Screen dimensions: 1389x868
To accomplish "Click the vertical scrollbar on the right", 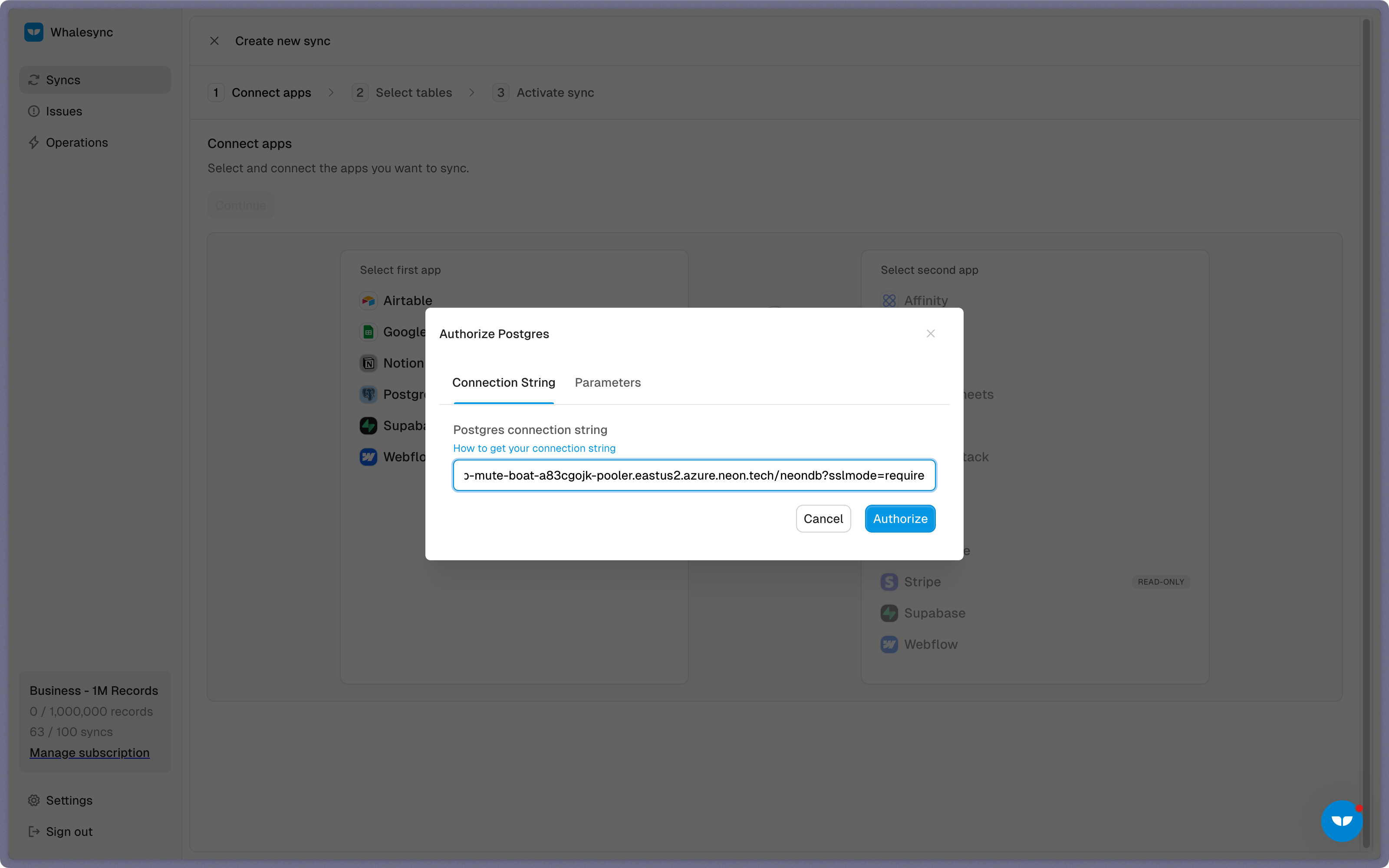I will tap(1366, 433).
